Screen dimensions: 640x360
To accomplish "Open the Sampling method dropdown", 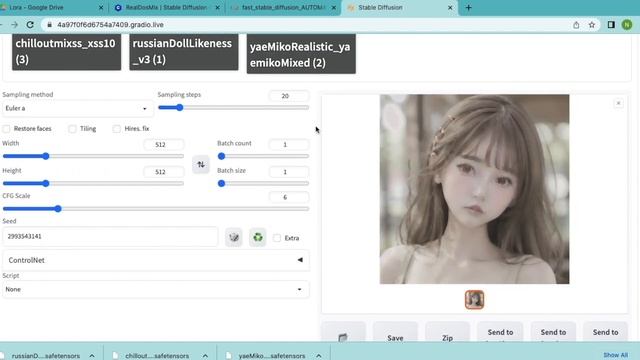I will (x=77, y=109).
